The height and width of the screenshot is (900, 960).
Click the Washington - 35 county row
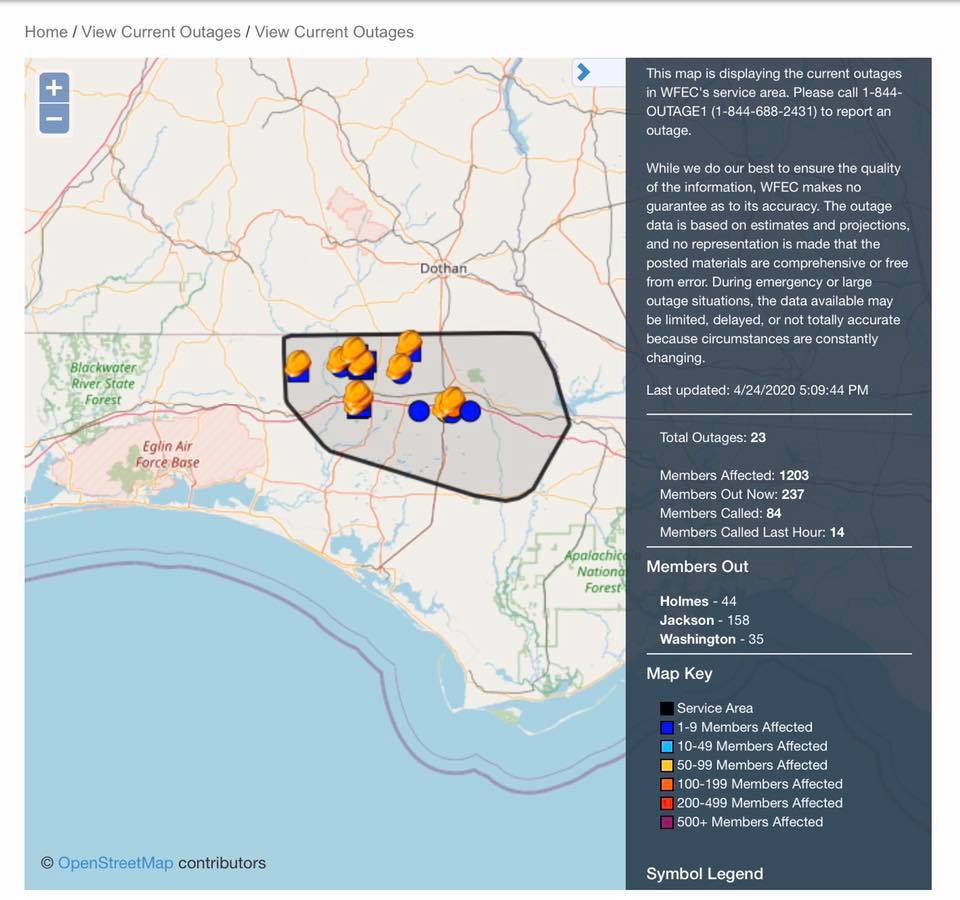click(x=711, y=639)
